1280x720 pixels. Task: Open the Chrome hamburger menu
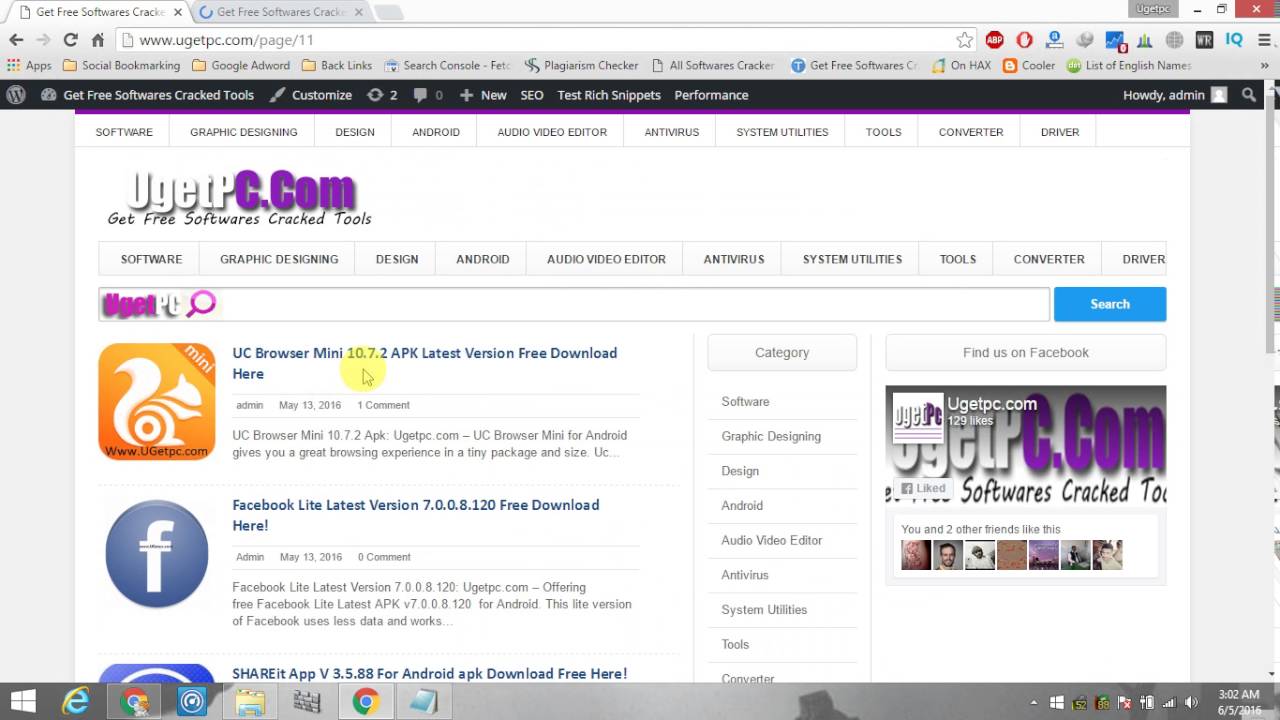point(1264,40)
